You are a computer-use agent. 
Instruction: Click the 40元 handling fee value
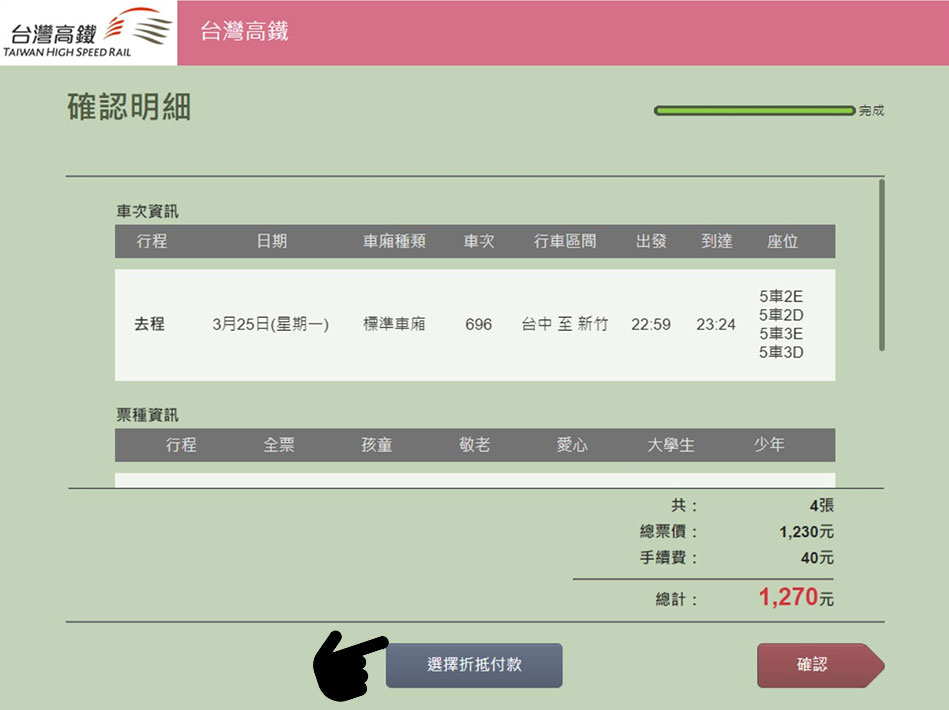pyautogui.click(x=817, y=557)
